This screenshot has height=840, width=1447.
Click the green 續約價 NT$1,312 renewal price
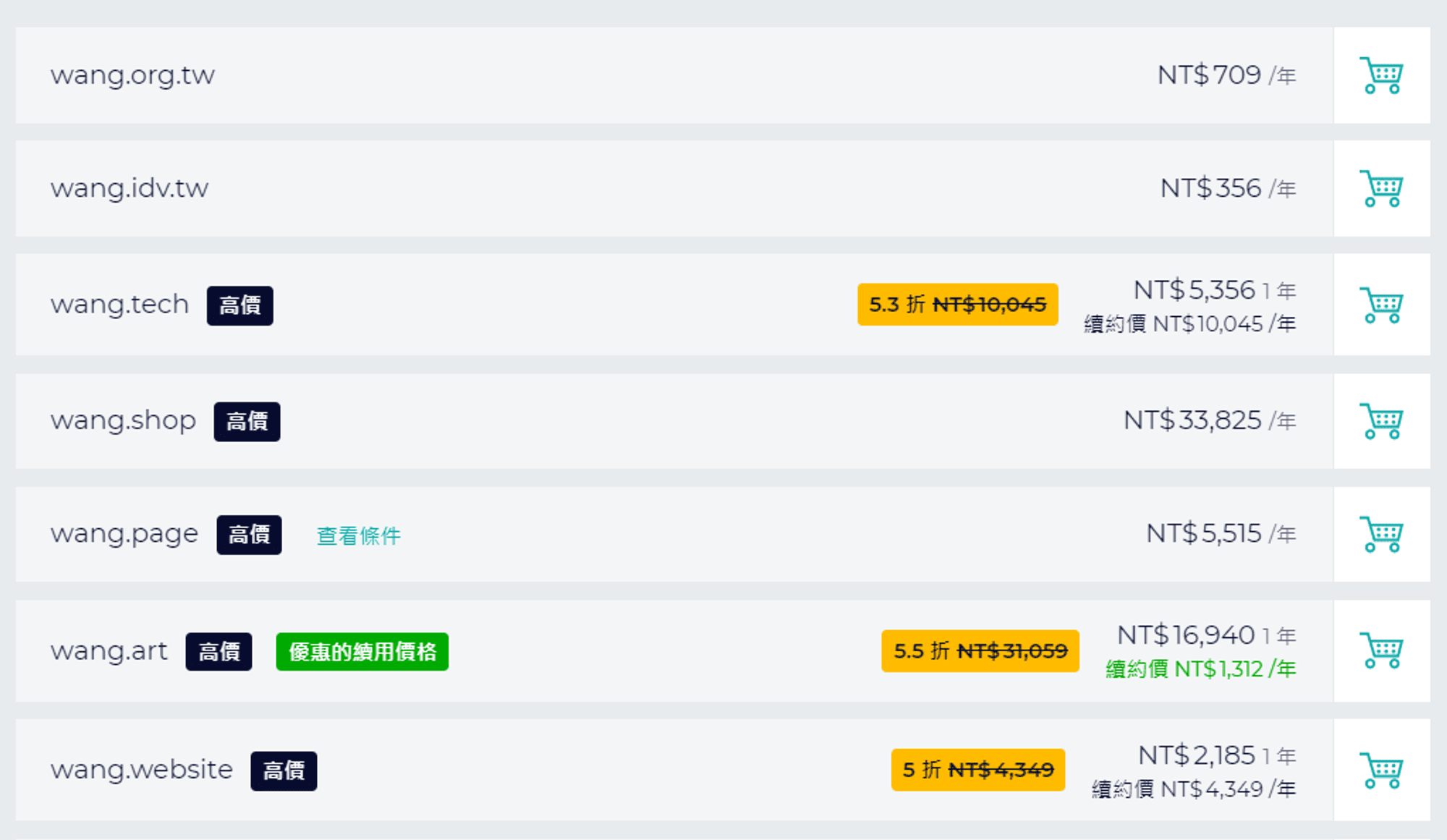[x=1200, y=669]
